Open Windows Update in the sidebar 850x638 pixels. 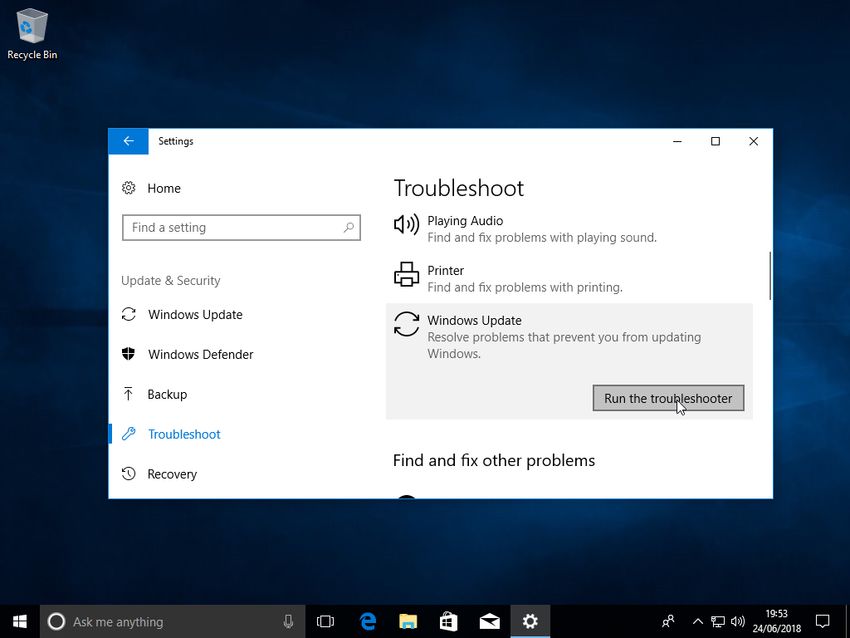[195, 314]
